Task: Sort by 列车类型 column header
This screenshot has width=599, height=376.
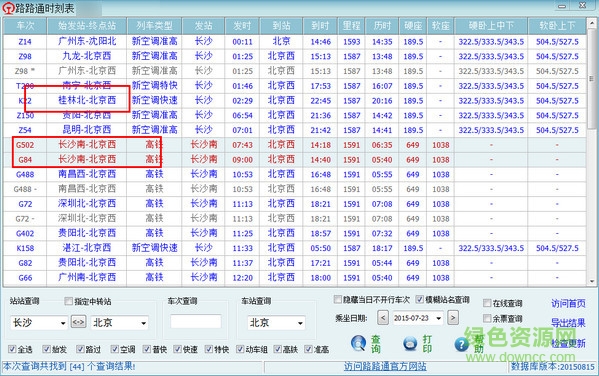Action: 154,26
